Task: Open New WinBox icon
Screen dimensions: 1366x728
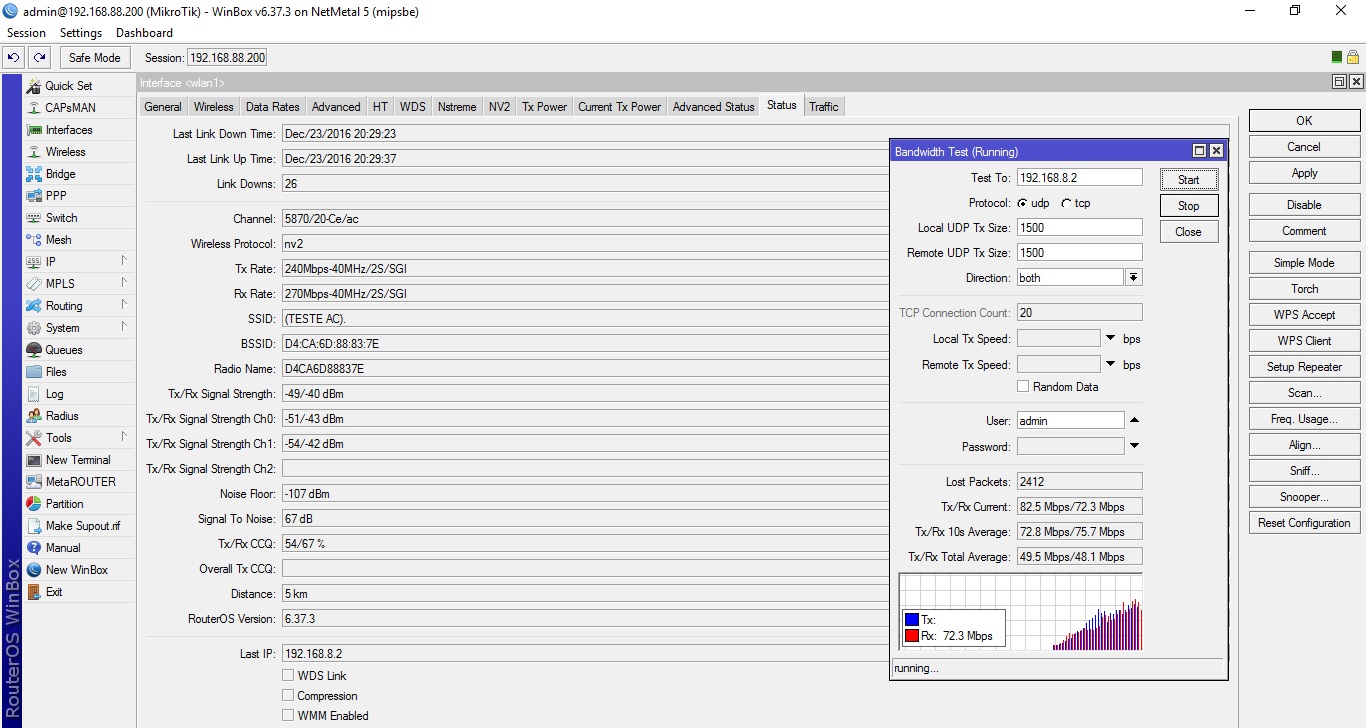Action: coord(33,570)
